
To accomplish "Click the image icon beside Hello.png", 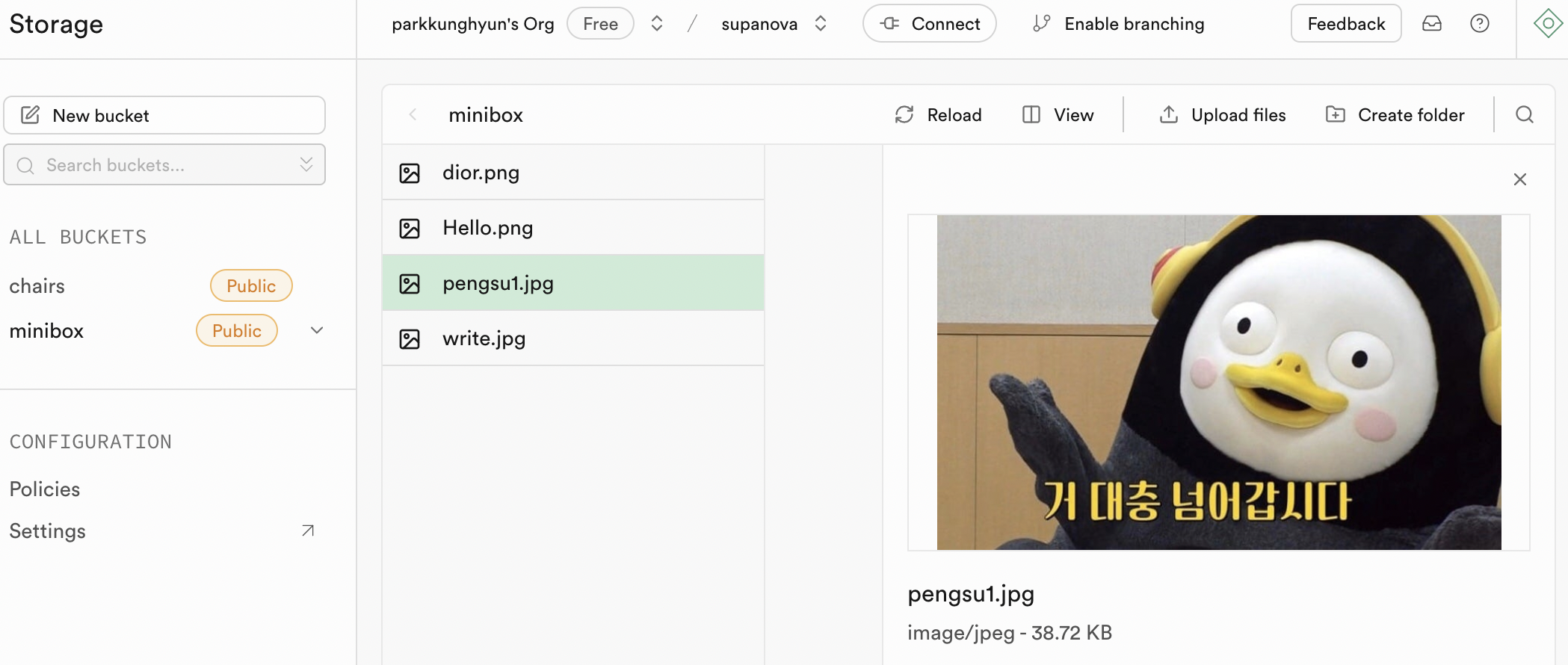I will click(410, 229).
